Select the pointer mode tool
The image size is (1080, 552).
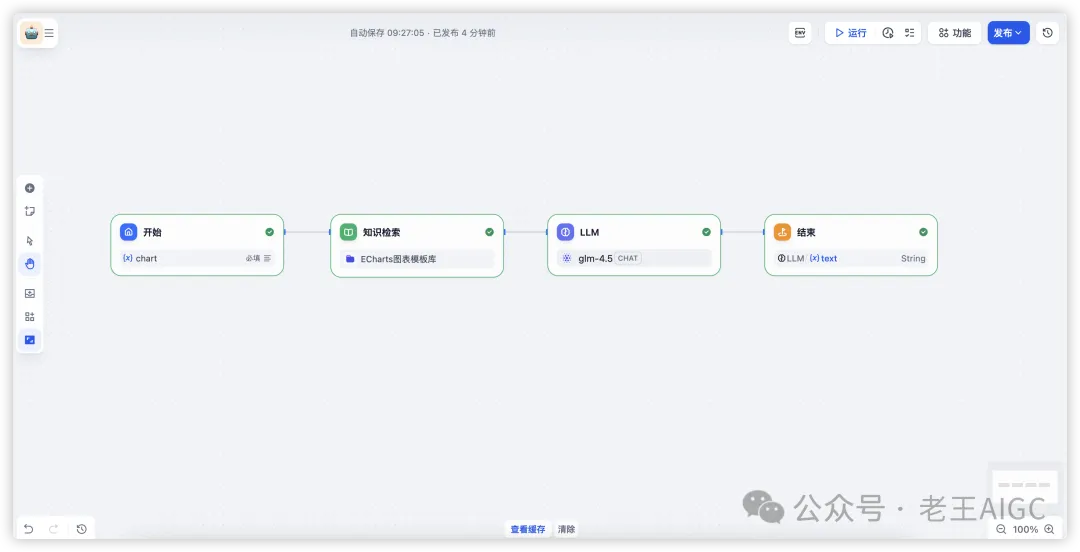click(x=30, y=241)
